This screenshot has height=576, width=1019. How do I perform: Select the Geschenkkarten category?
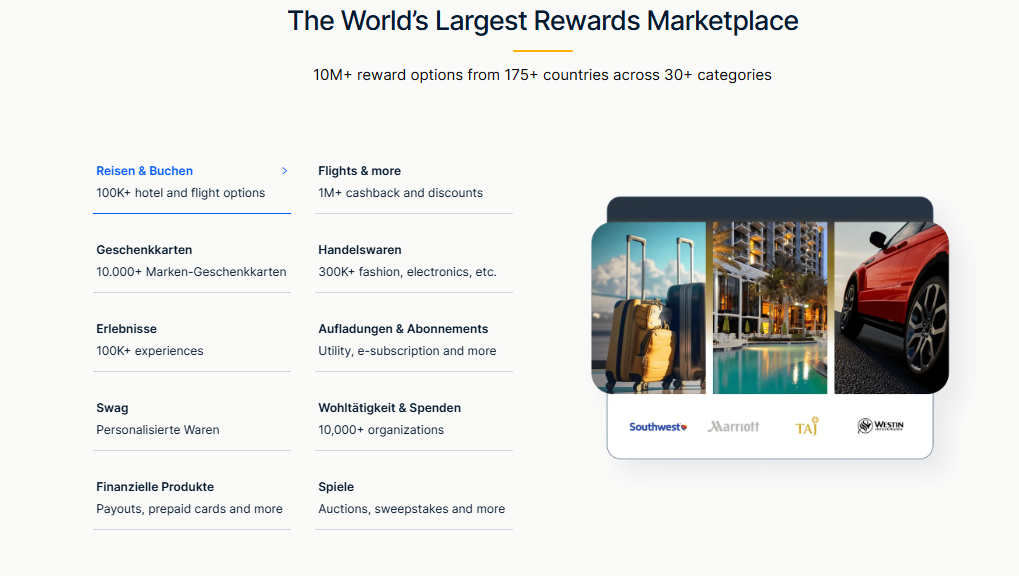pos(144,250)
